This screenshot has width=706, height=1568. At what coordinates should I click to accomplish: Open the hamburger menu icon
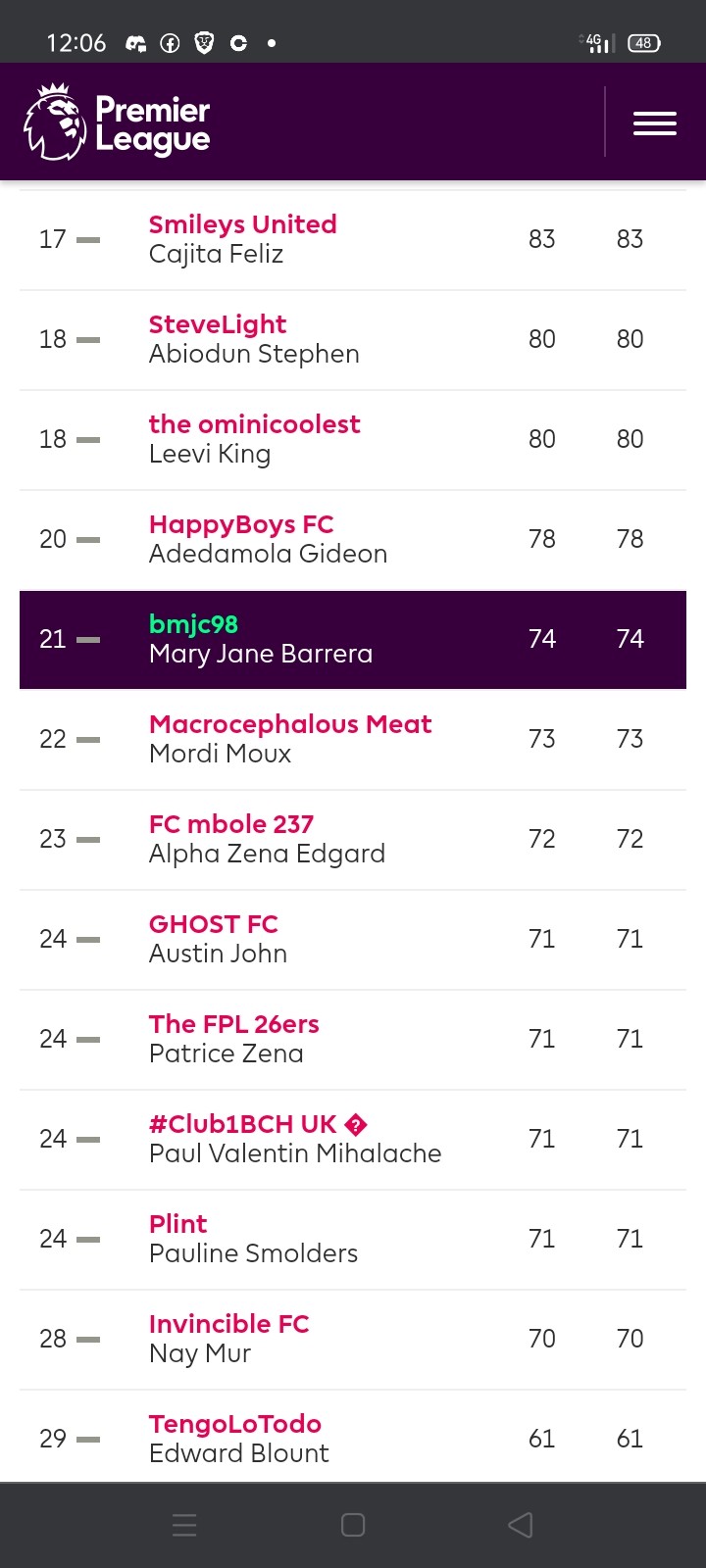655,123
